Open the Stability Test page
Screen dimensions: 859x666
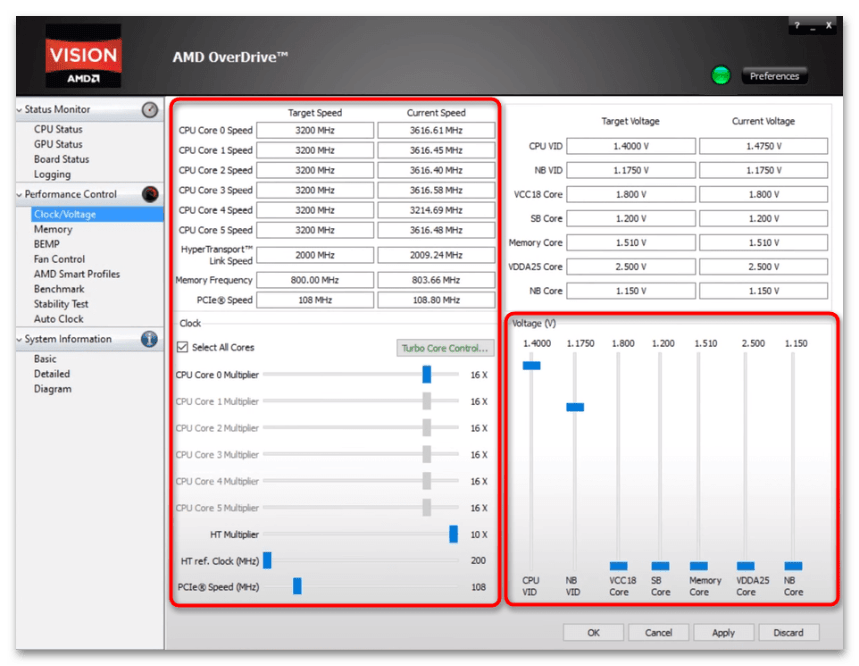(61, 303)
